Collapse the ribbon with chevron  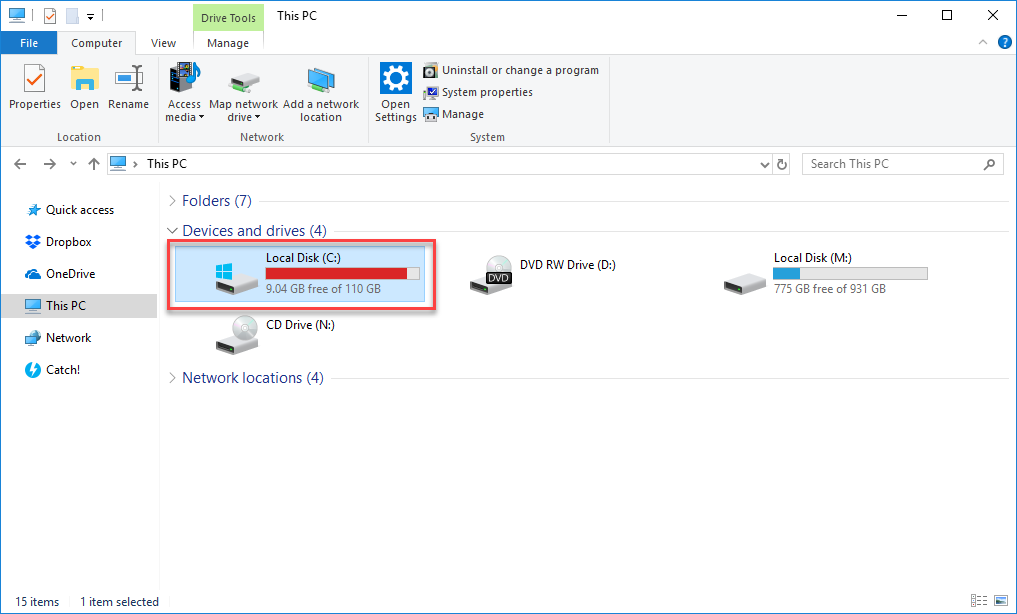(x=983, y=43)
